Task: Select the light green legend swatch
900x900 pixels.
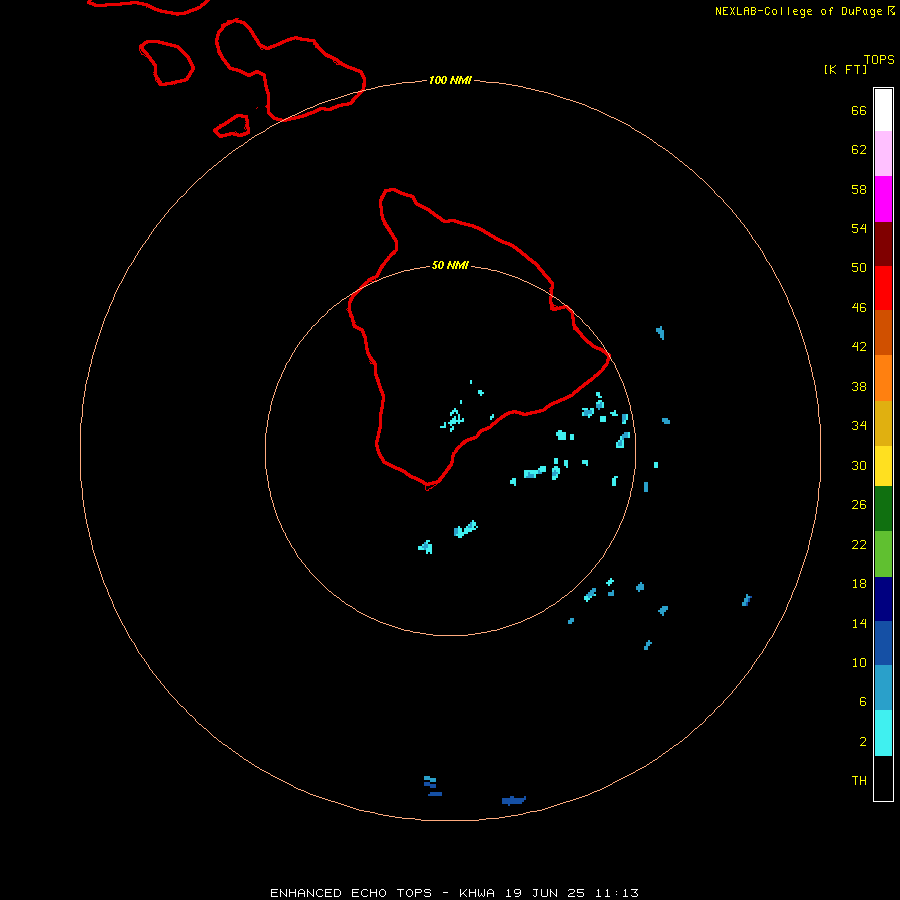Action: (x=883, y=554)
